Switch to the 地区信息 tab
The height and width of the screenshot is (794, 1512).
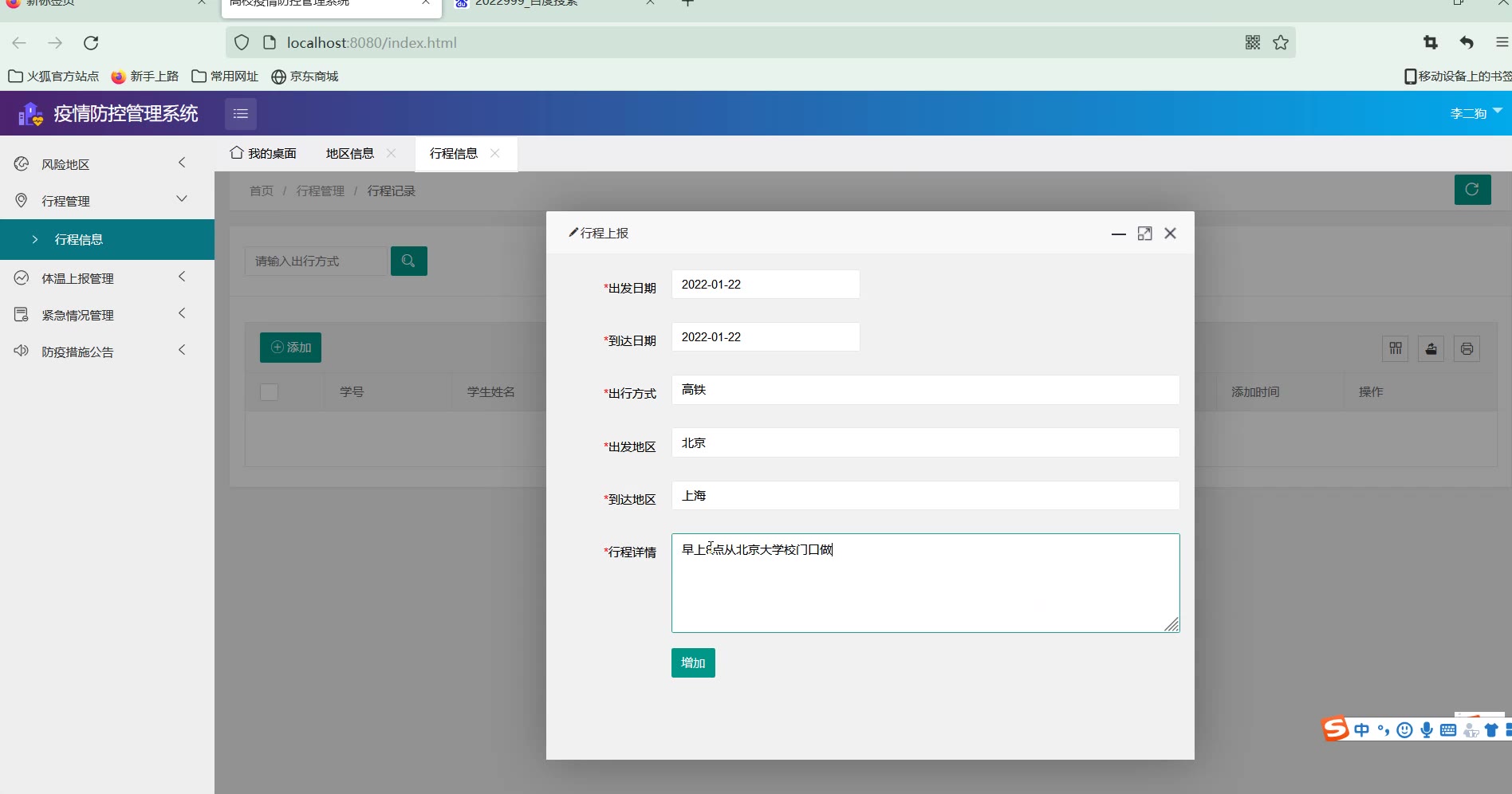click(x=350, y=153)
